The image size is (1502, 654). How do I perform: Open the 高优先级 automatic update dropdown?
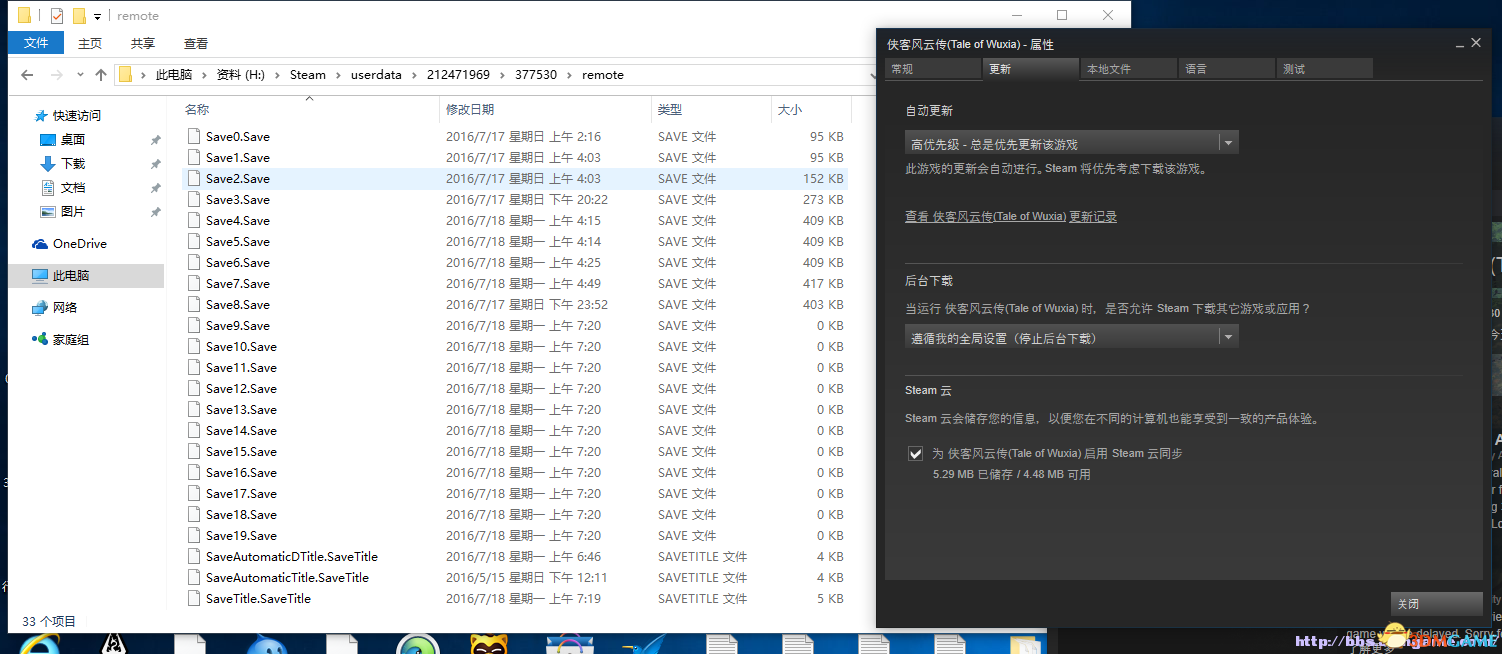point(1071,144)
